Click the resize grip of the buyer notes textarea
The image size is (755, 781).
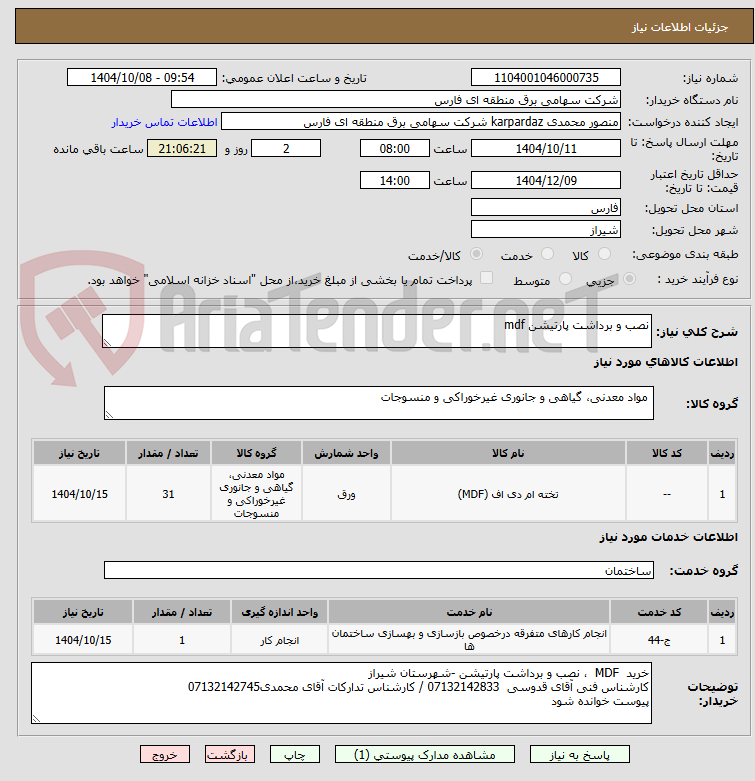click(x=36, y=719)
